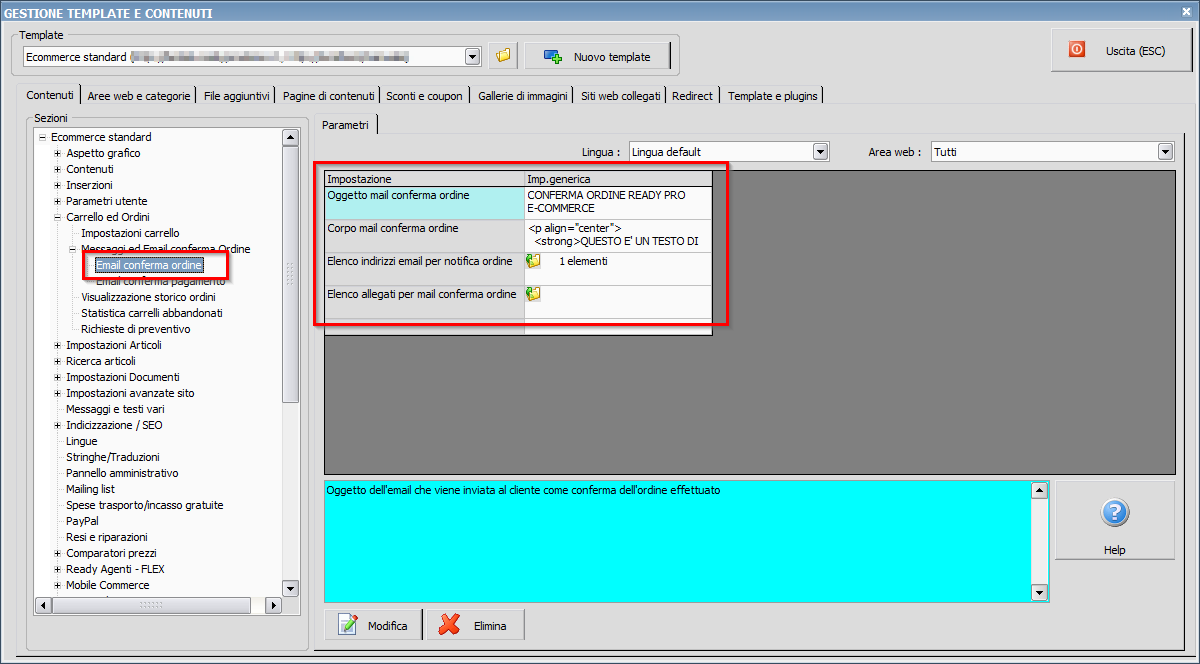Click tree horizontal scrollbar right arrow
Viewport: 1200px width, 664px height.
click(x=273, y=605)
